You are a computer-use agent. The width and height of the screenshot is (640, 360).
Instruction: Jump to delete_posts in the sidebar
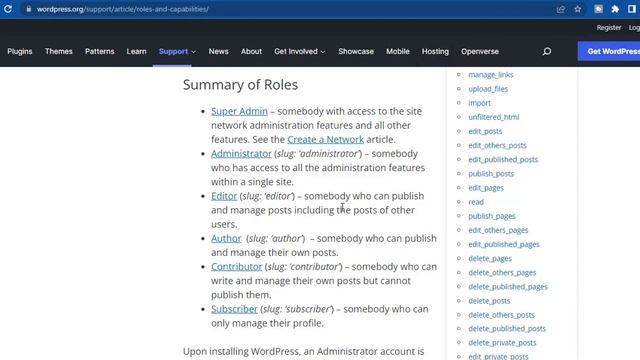(489, 301)
